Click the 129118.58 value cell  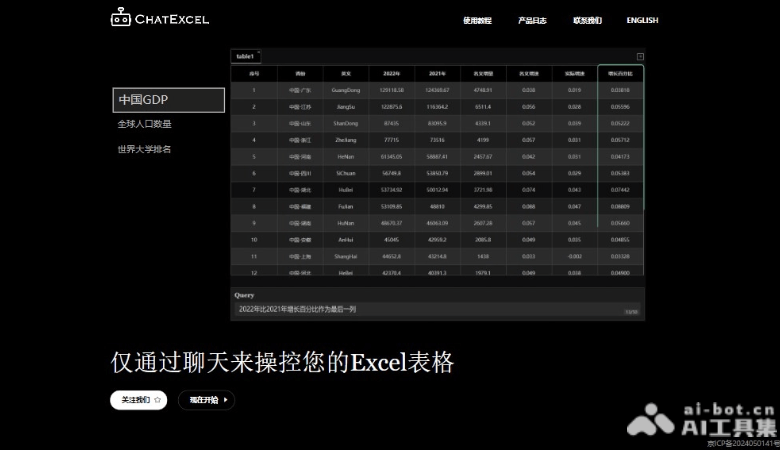[391, 90]
